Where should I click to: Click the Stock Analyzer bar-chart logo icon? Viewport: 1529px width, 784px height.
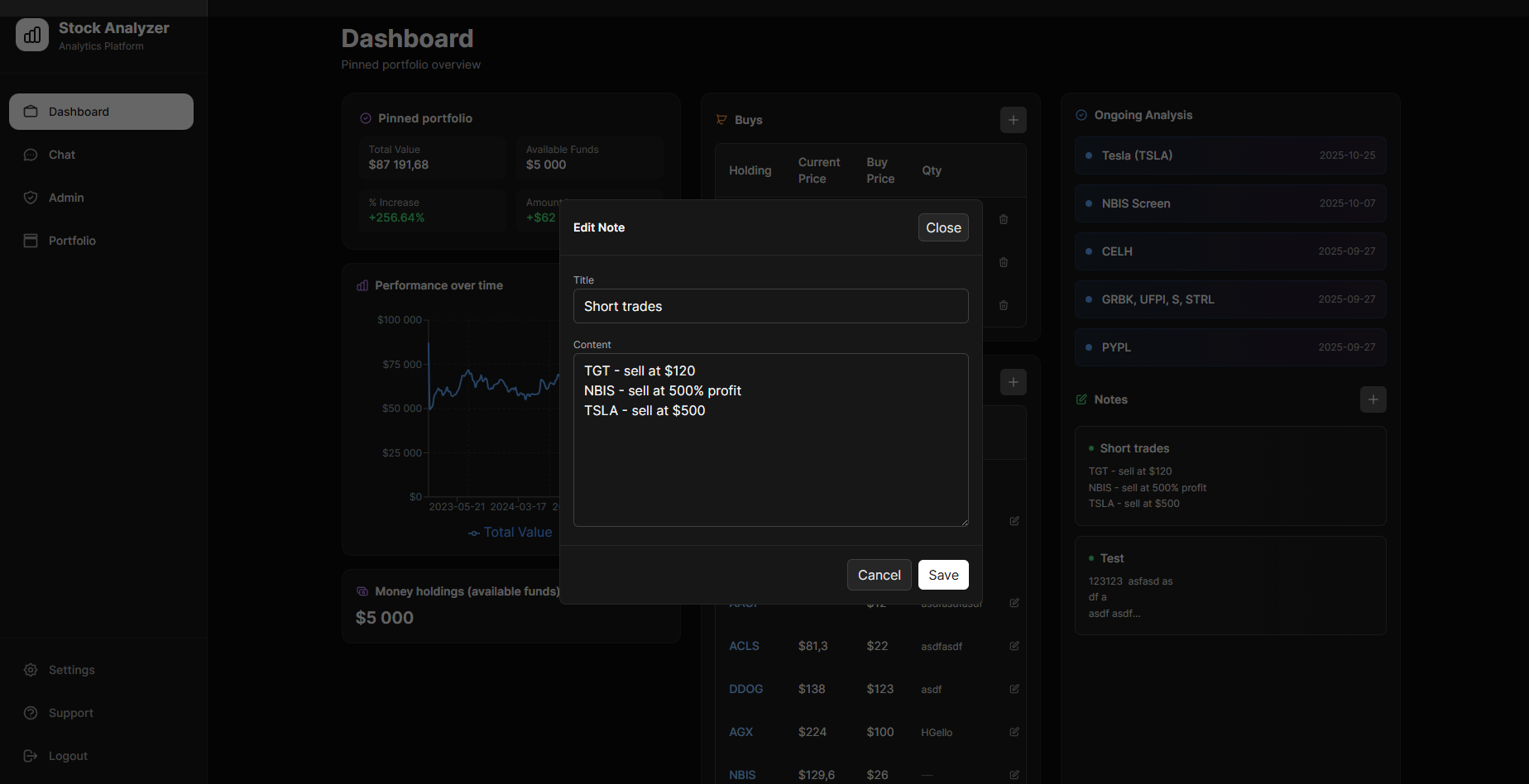tap(31, 35)
